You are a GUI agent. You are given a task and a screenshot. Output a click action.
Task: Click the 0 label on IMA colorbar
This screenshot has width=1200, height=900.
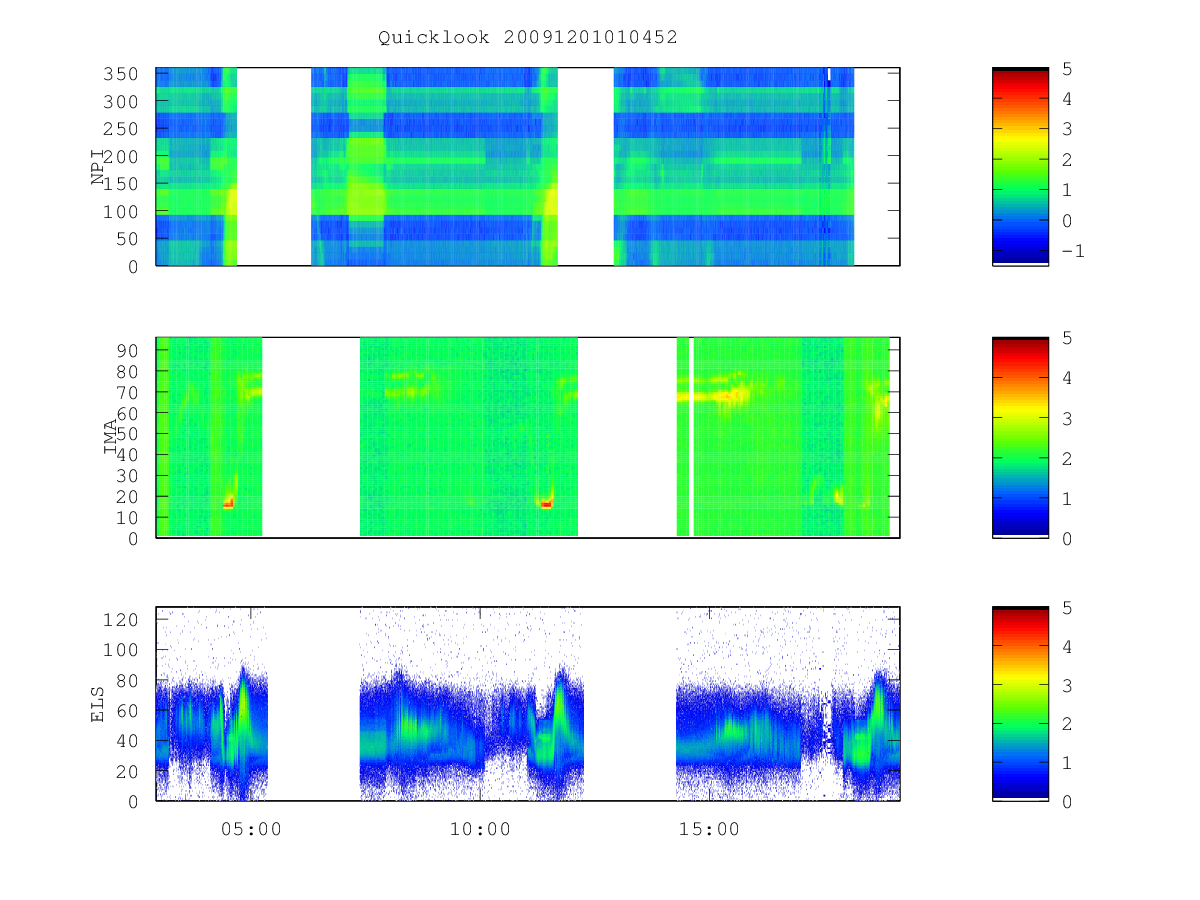pyautogui.click(x=1067, y=538)
